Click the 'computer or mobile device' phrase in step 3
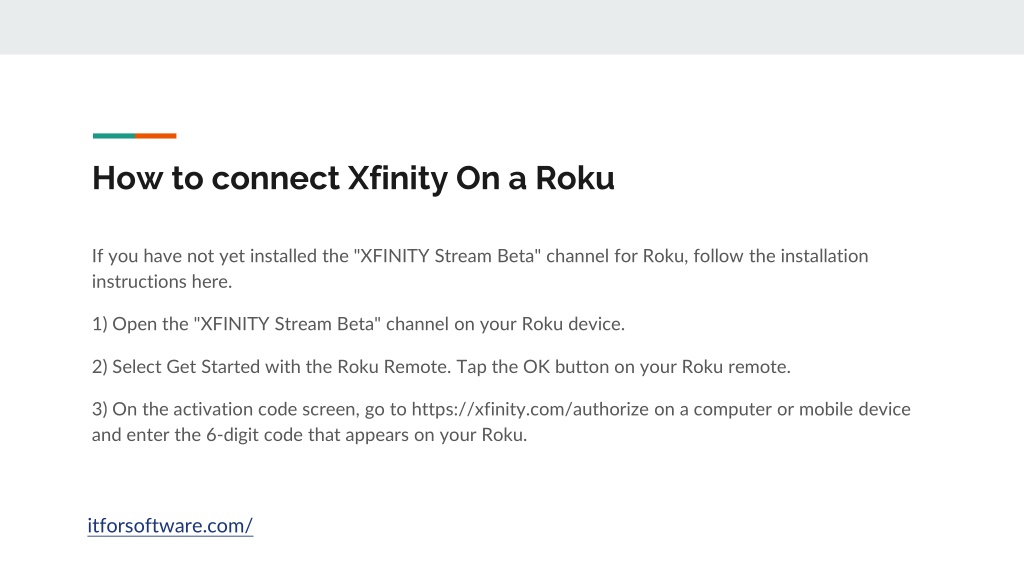This screenshot has height=576, width=1024. pos(802,409)
